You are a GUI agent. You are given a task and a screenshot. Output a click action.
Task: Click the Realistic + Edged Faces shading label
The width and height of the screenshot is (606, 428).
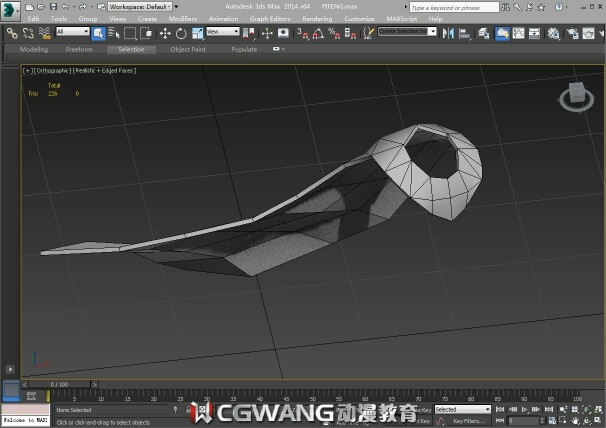[104, 71]
